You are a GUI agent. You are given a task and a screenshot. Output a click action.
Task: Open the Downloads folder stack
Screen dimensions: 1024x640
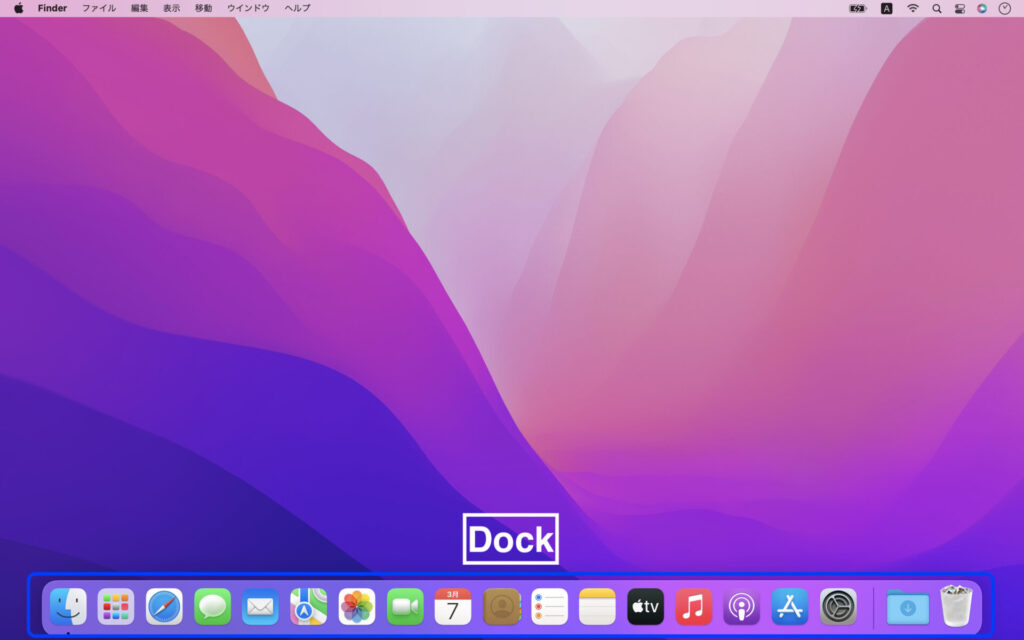908,607
